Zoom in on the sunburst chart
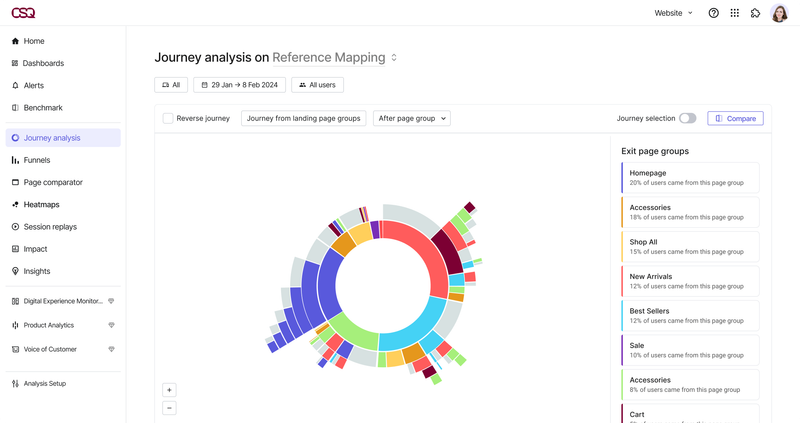This screenshot has width=800, height=423. pyautogui.click(x=169, y=390)
